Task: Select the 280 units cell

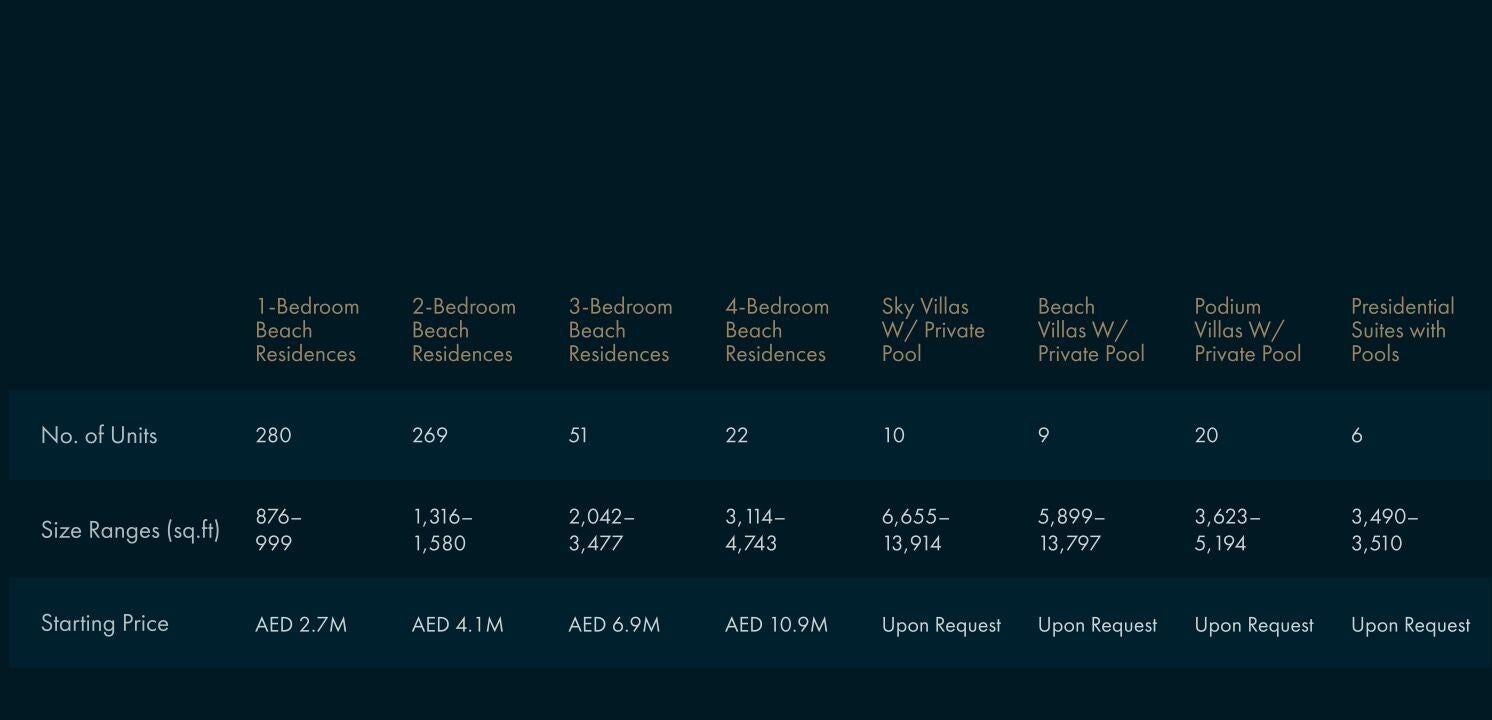Action: point(273,435)
